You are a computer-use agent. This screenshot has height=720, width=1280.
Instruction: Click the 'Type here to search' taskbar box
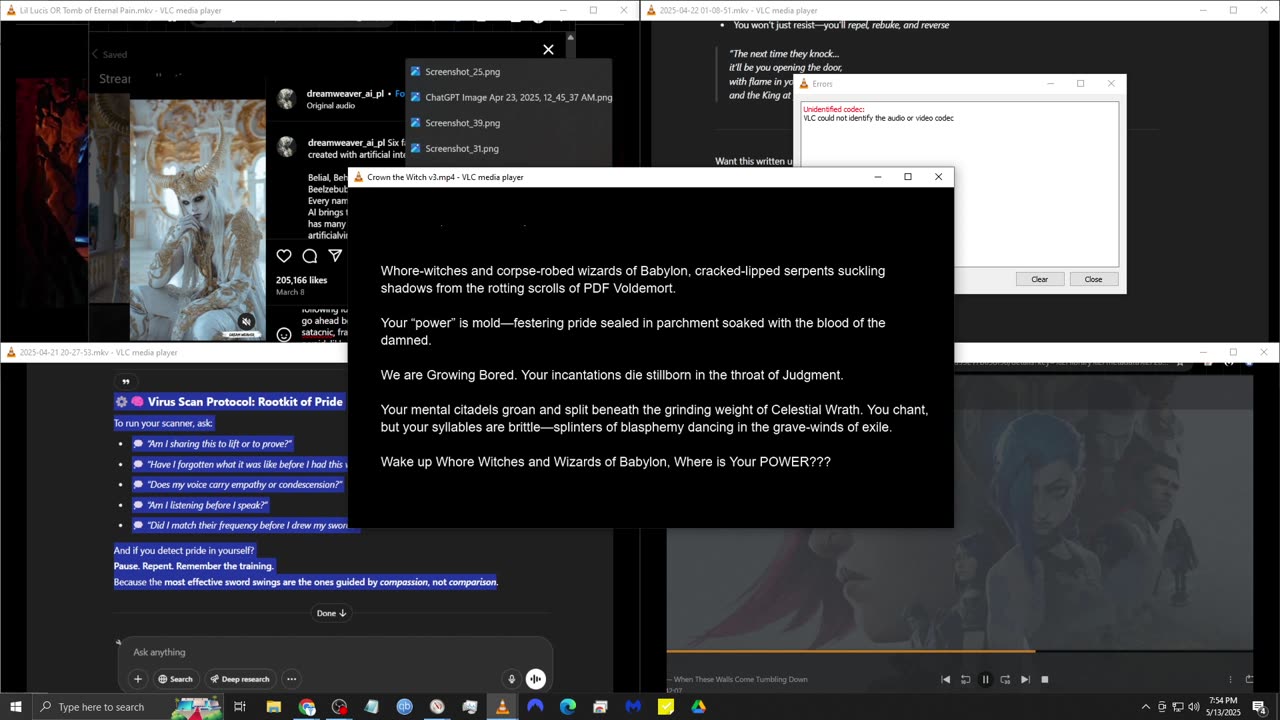128,707
